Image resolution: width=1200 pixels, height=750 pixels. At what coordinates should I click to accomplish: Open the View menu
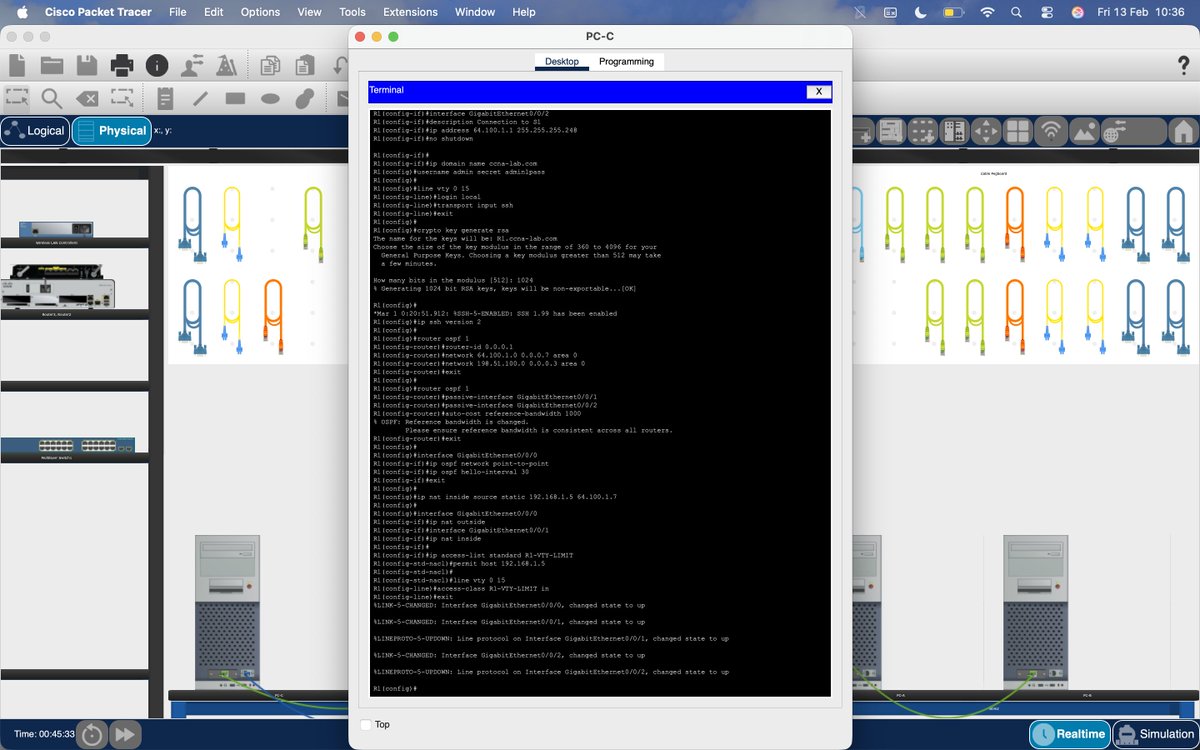pyautogui.click(x=309, y=12)
